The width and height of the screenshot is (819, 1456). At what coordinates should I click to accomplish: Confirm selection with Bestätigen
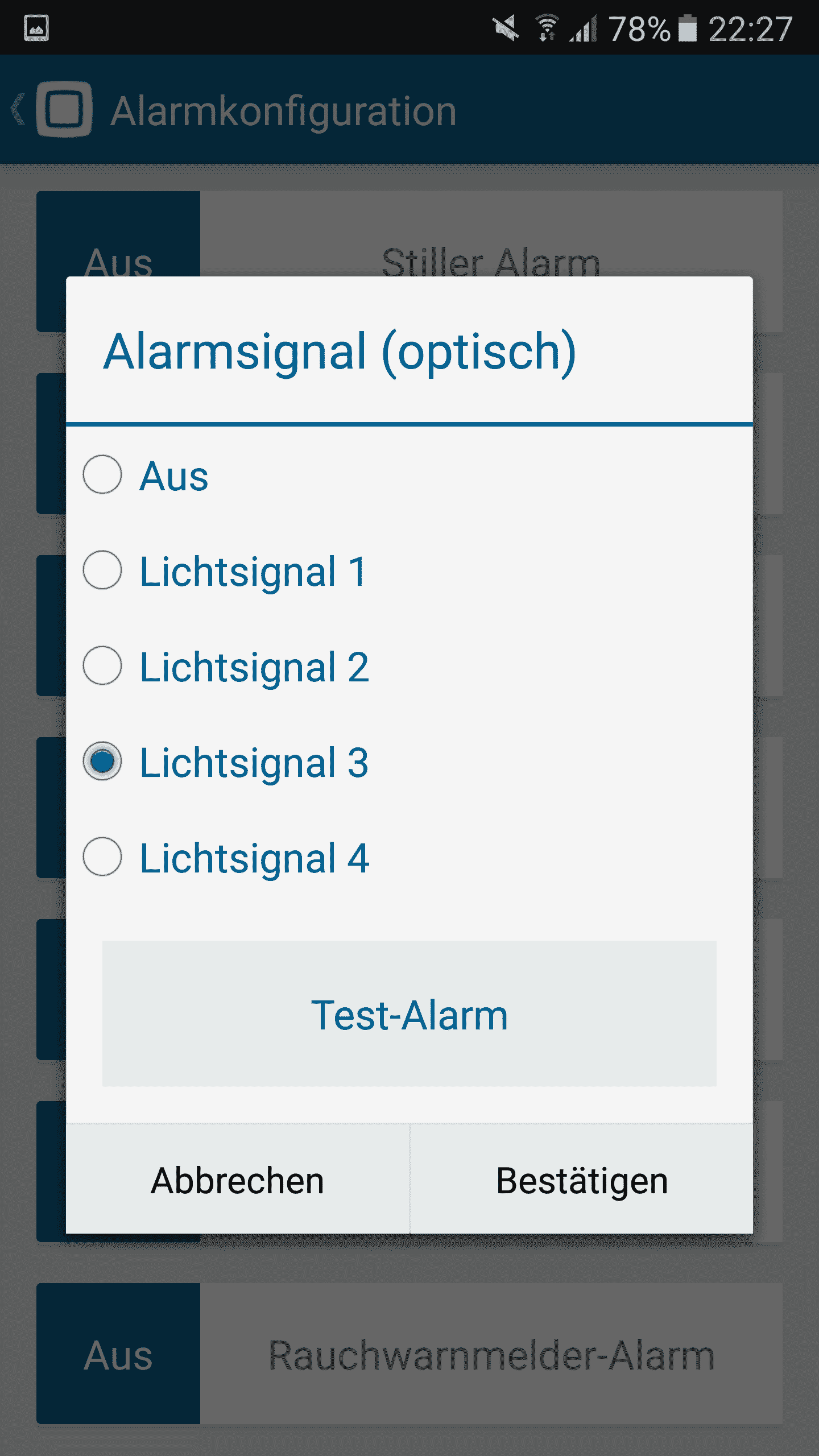point(581,1181)
